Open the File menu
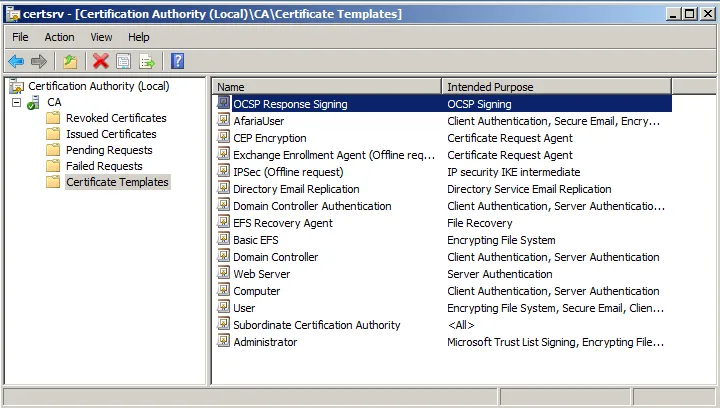Screen dimensions: 720x408 (x=20, y=37)
